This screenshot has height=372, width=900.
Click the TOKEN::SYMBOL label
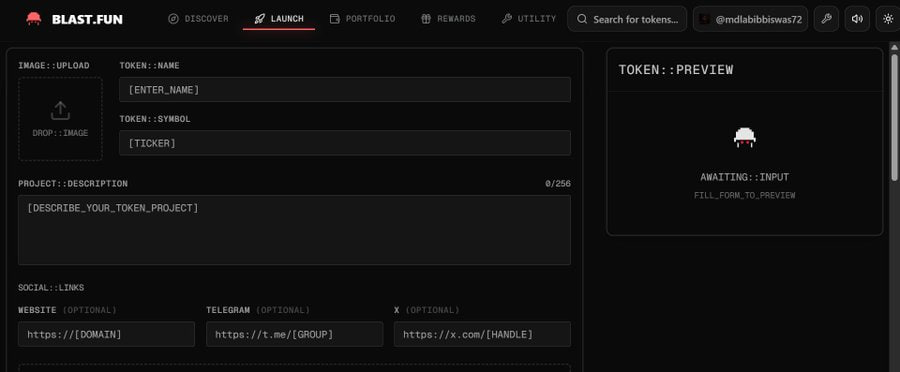[155, 119]
